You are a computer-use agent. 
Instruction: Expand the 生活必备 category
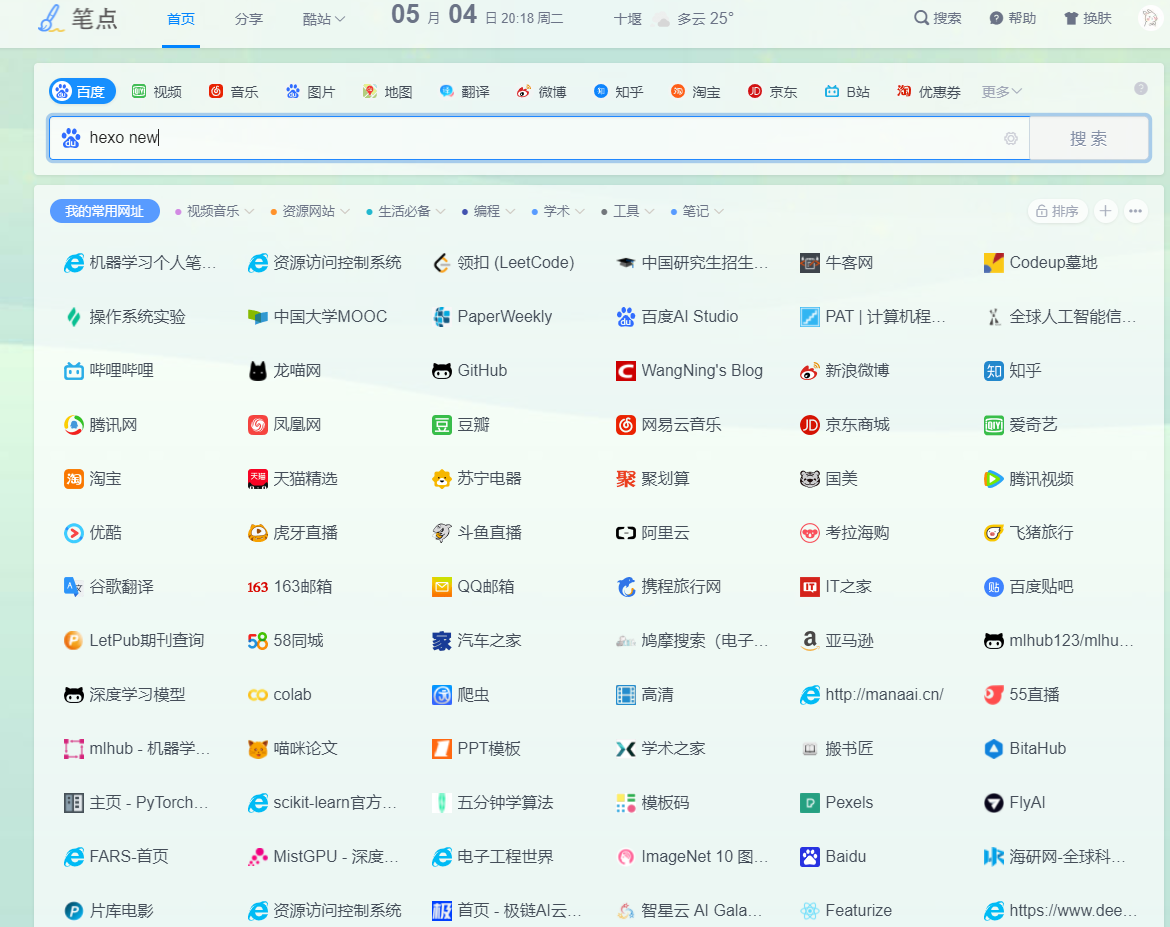click(405, 211)
